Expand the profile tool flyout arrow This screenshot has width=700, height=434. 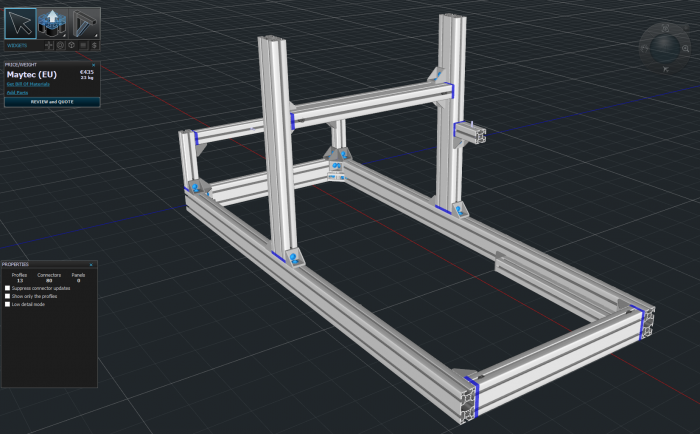coord(96,35)
